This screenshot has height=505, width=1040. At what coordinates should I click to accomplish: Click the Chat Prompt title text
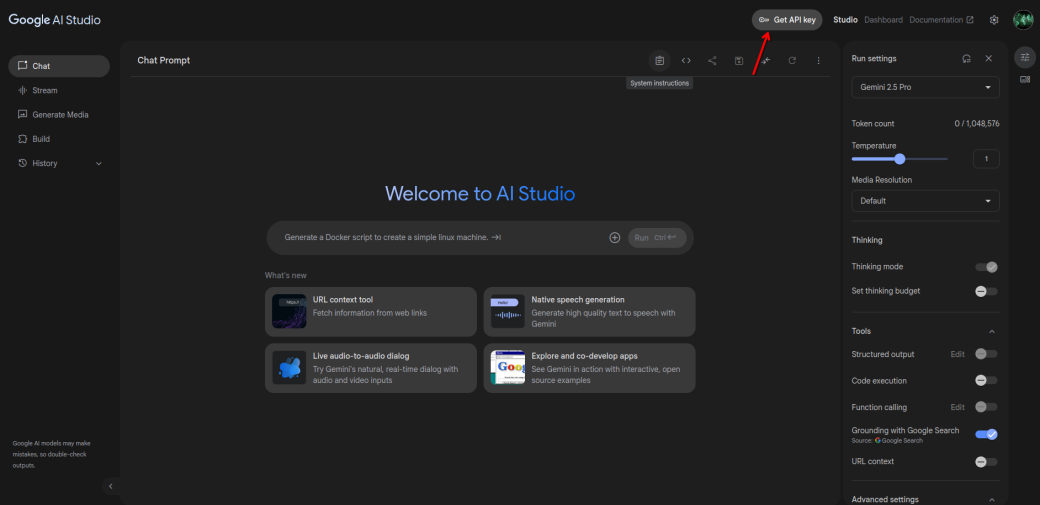click(164, 60)
